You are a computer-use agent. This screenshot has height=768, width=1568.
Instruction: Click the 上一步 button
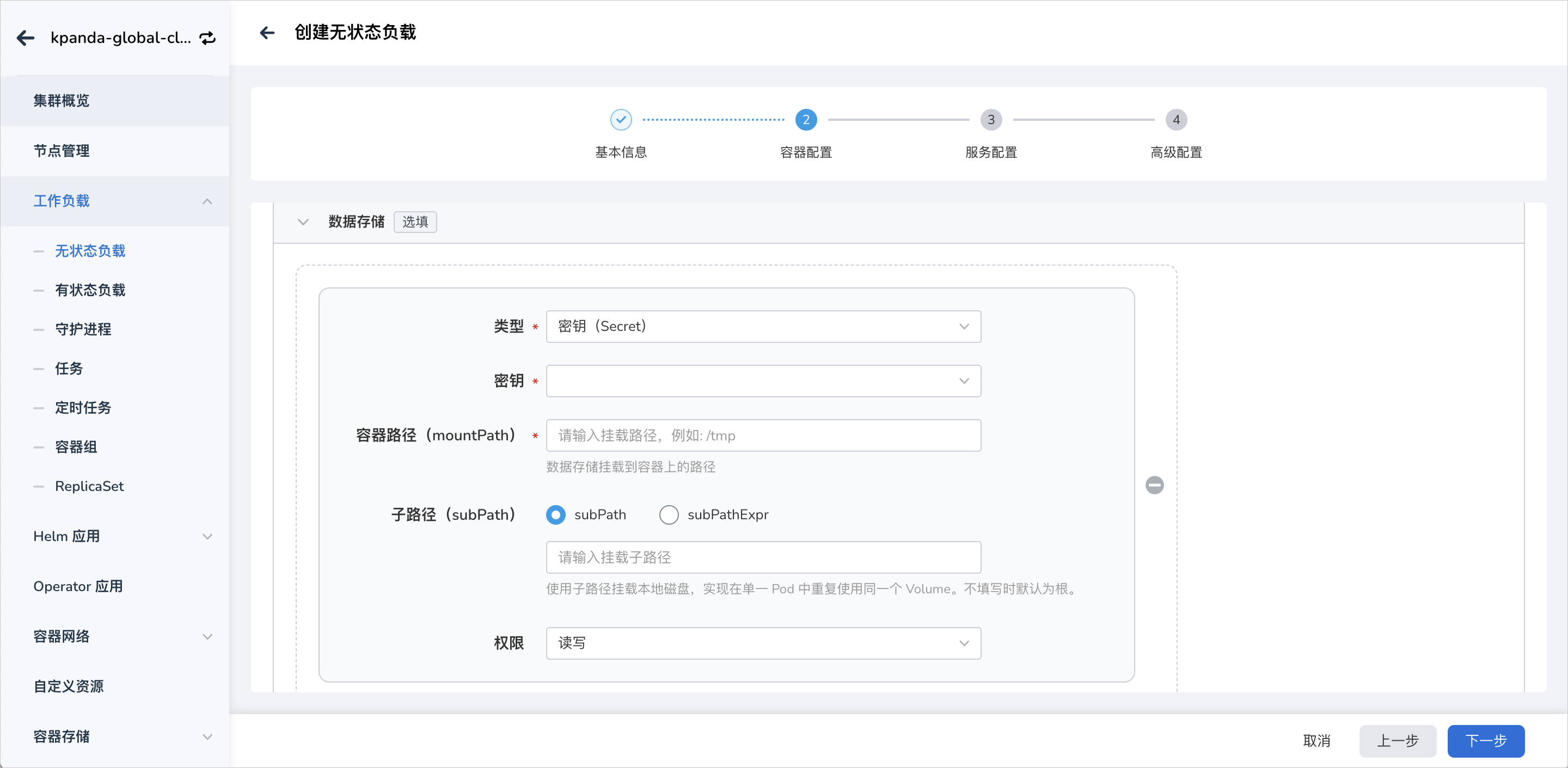(x=1398, y=741)
